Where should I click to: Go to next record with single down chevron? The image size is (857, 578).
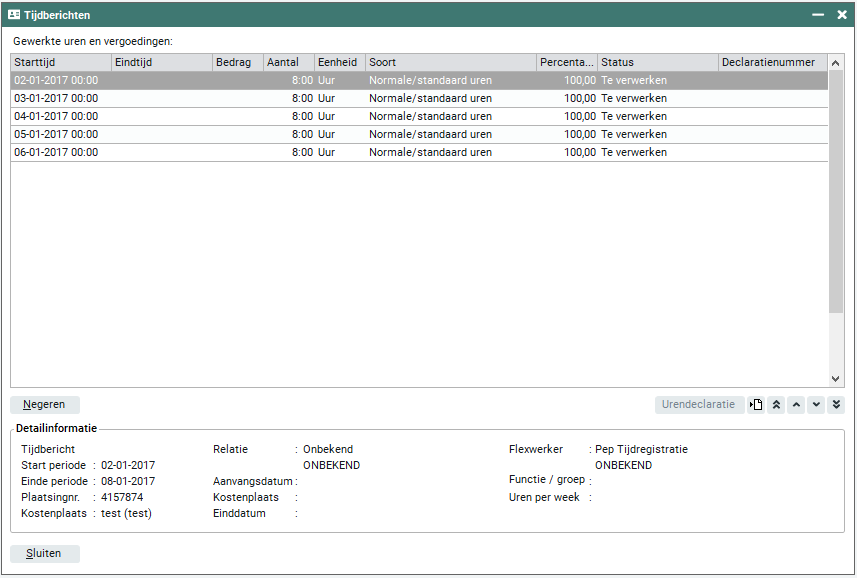point(816,405)
